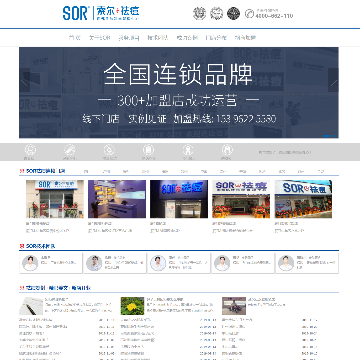This screenshot has width=360, height=360.
Task: Open the fifth navigation menu item
Action: point(187,38)
